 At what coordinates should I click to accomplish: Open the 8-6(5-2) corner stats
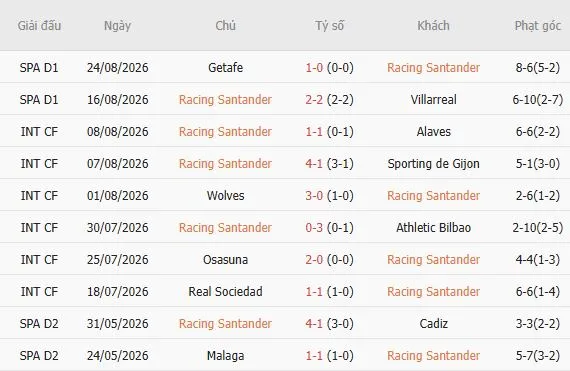[x=538, y=68]
